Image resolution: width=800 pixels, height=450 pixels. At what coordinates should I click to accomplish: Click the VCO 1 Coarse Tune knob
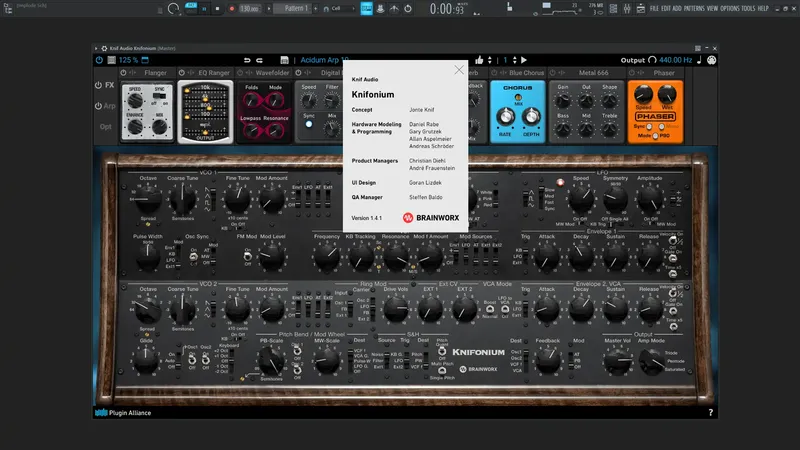pos(183,198)
